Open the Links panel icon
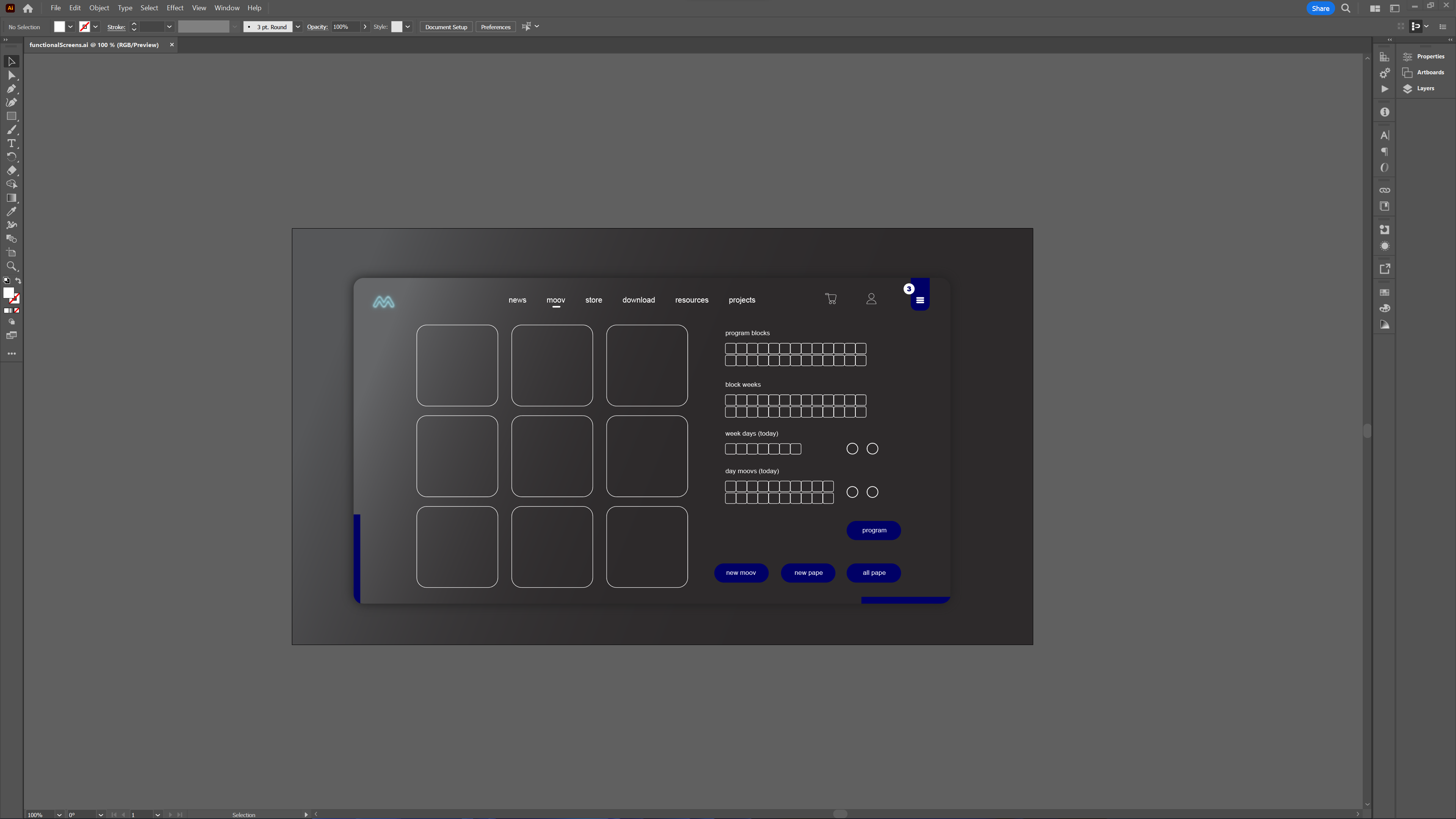1456x819 pixels. 1384,190
